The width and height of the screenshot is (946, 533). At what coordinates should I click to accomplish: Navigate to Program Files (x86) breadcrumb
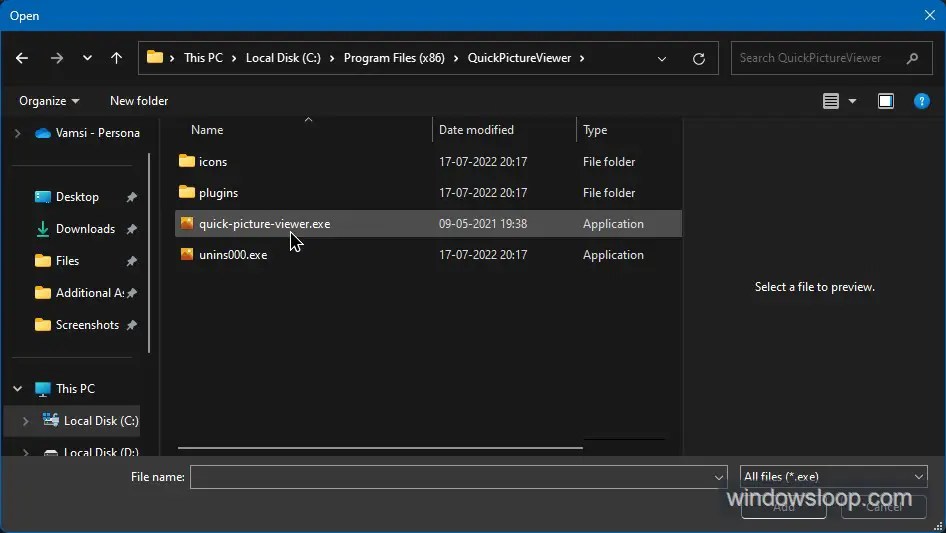click(394, 58)
